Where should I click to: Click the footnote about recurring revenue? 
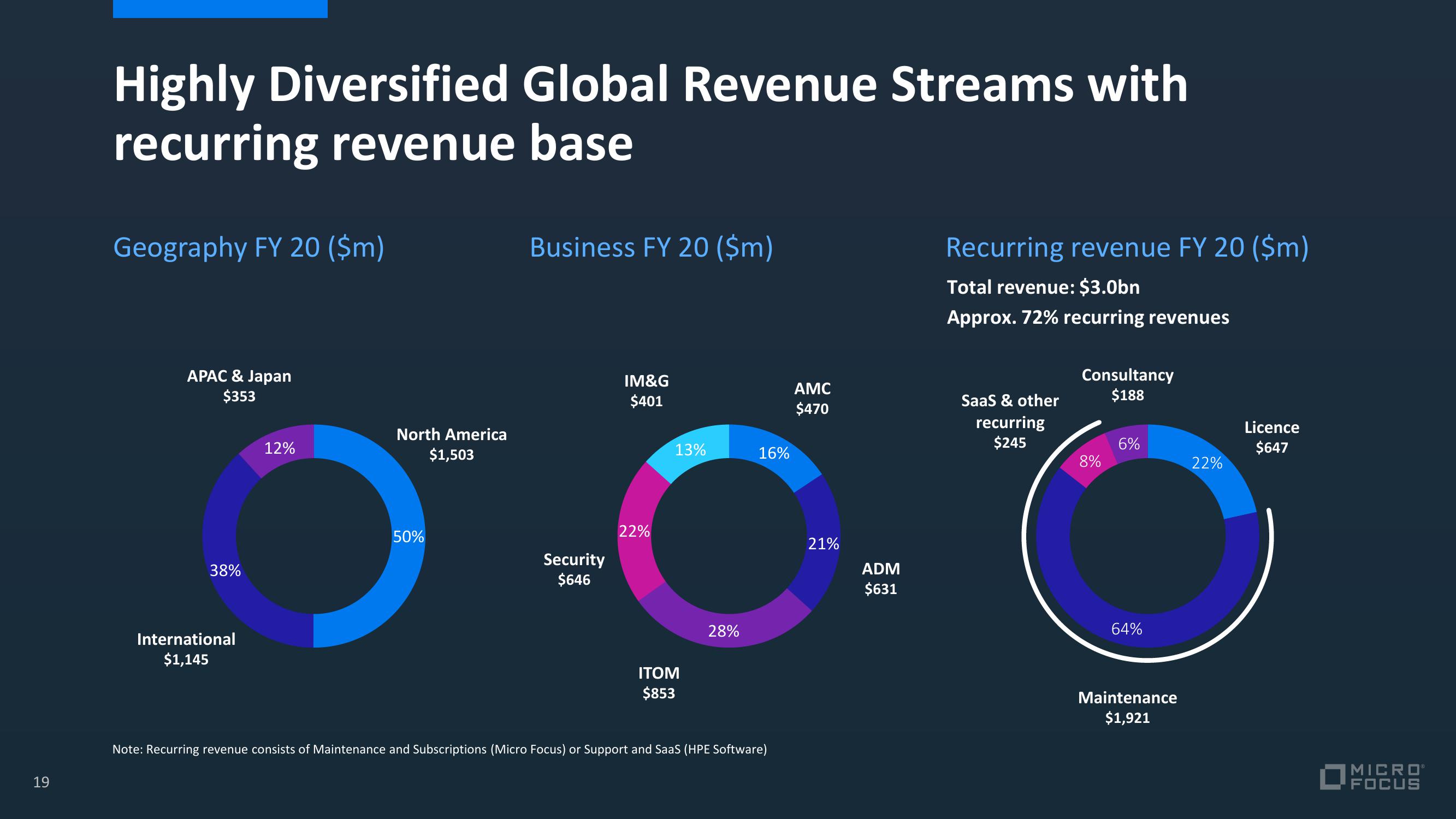tap(440, 750)
